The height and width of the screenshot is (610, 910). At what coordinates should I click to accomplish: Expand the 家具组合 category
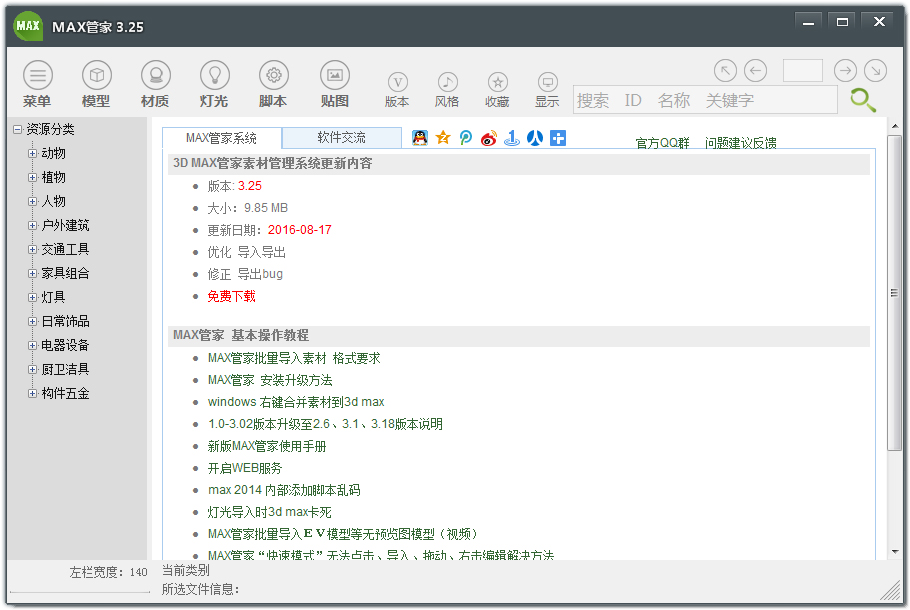pyautogui.click(x=32, y=273)
